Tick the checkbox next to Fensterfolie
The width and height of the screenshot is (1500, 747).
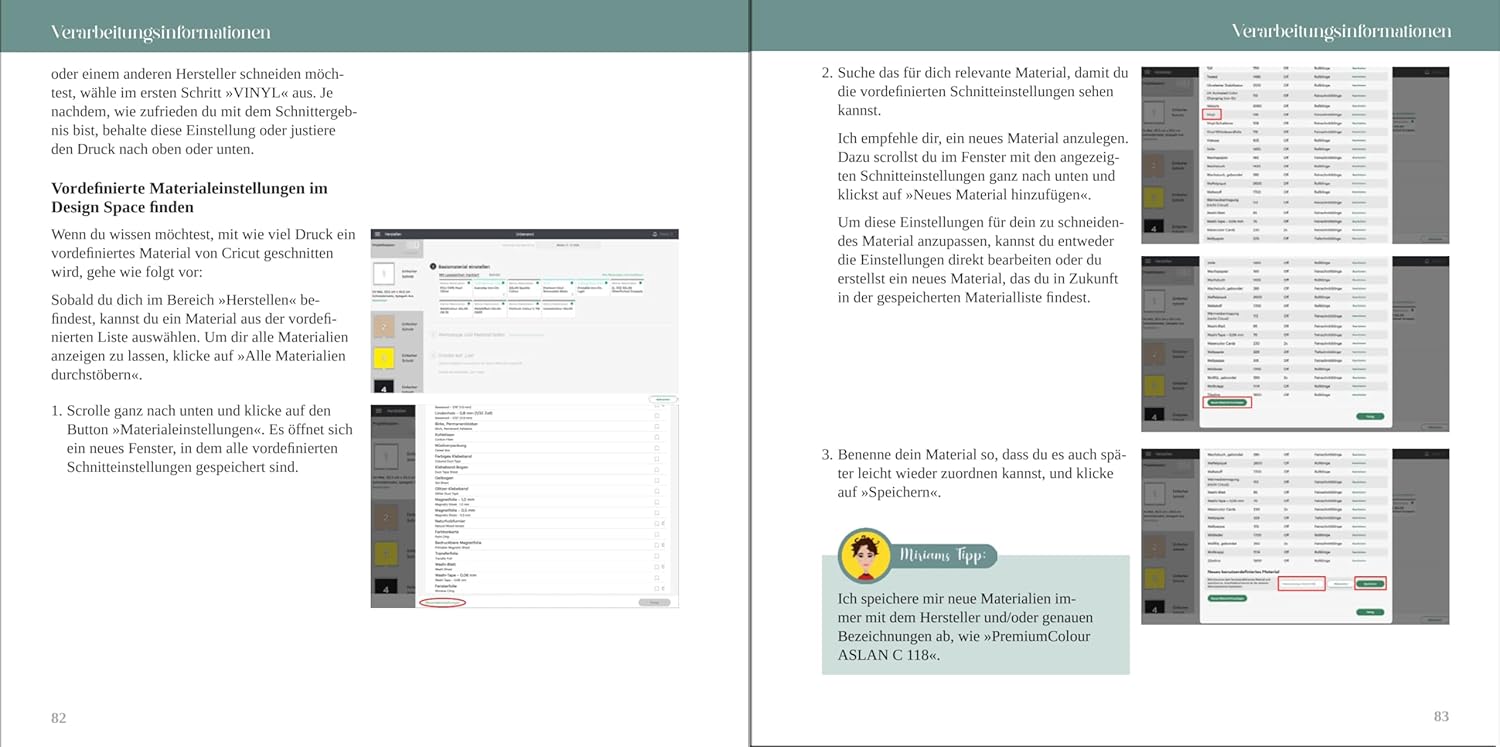[656, 587]
